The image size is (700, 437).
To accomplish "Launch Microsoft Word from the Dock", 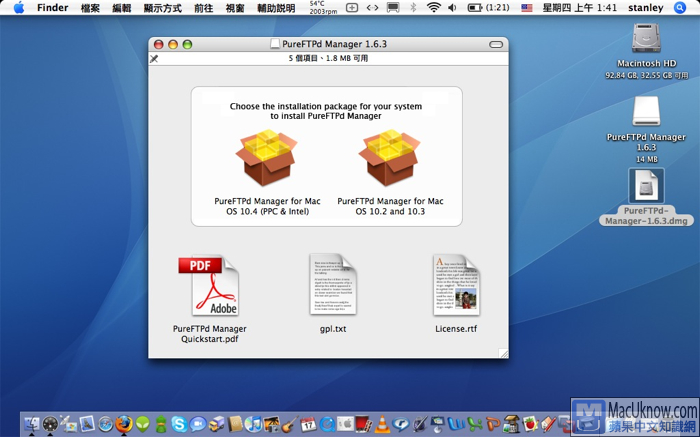I will (456, 424).
